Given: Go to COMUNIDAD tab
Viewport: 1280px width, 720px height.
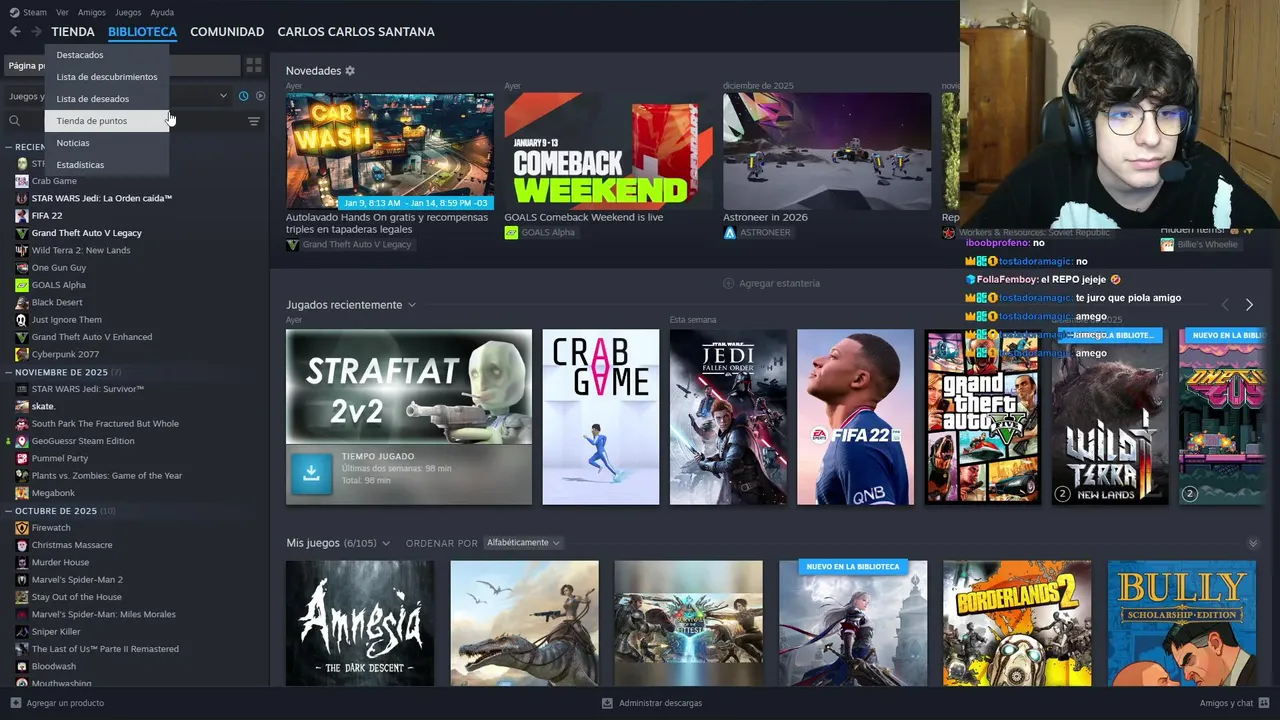Looking at the screenshot, I should point(227,32).
